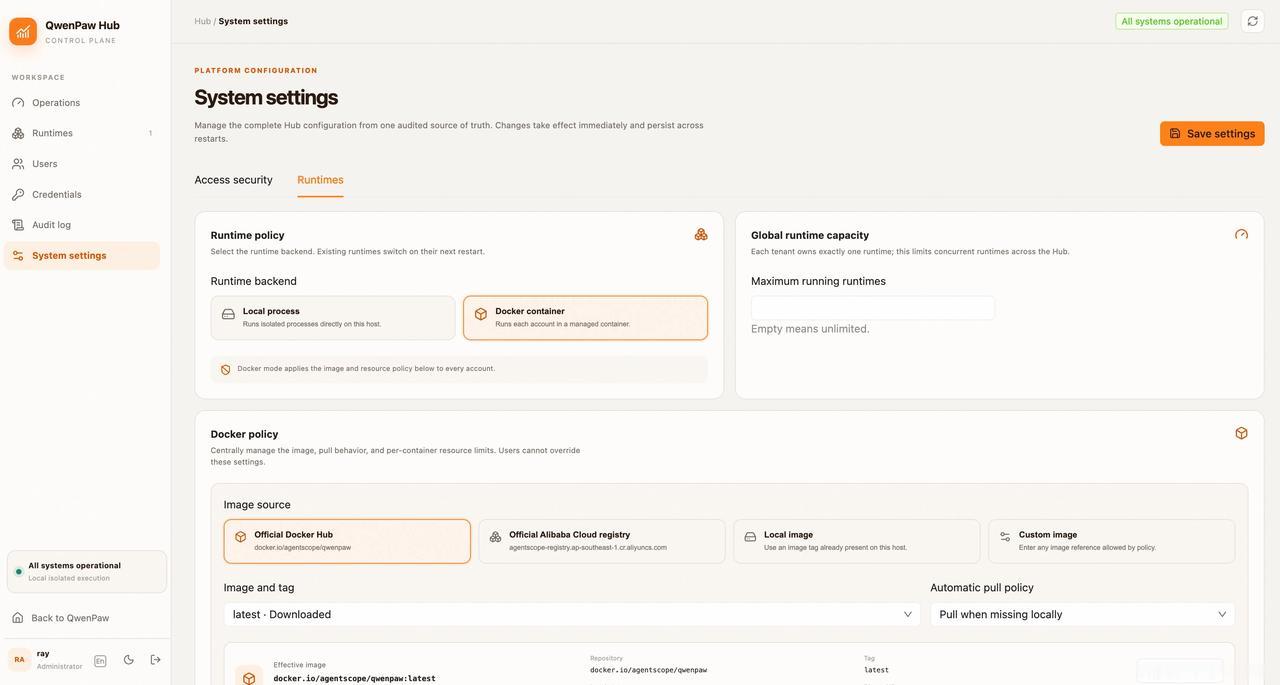Select Docker container runtime backend

585,318
